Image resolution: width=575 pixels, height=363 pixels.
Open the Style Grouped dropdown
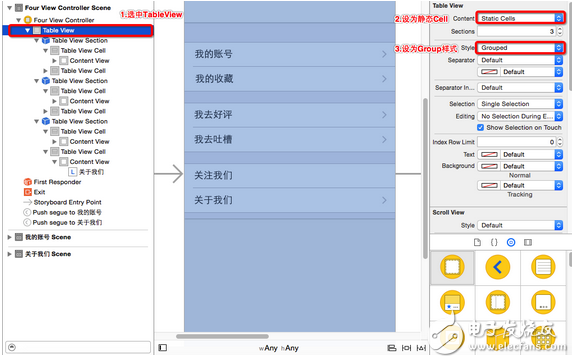[520, 48]
